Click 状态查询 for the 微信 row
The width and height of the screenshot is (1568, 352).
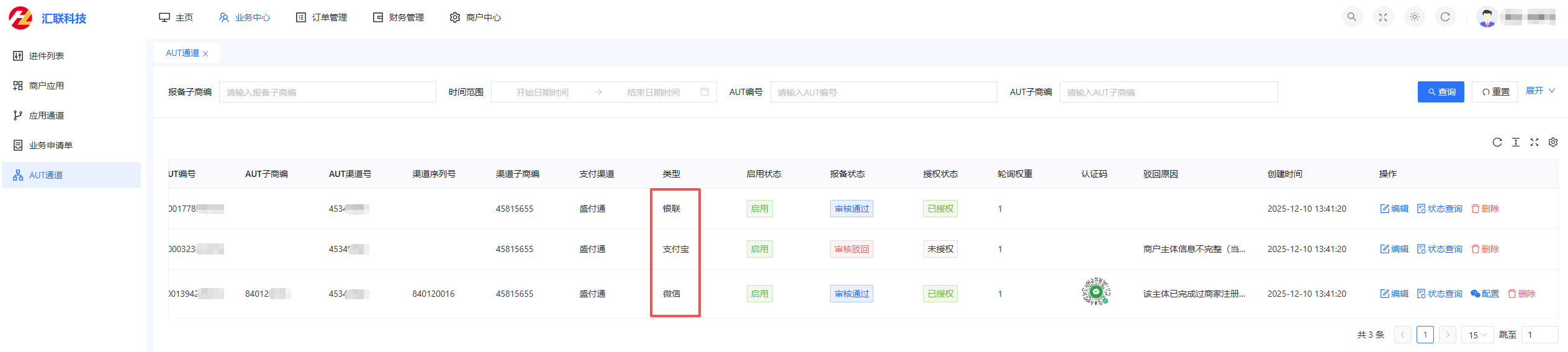click(1440, 294)
